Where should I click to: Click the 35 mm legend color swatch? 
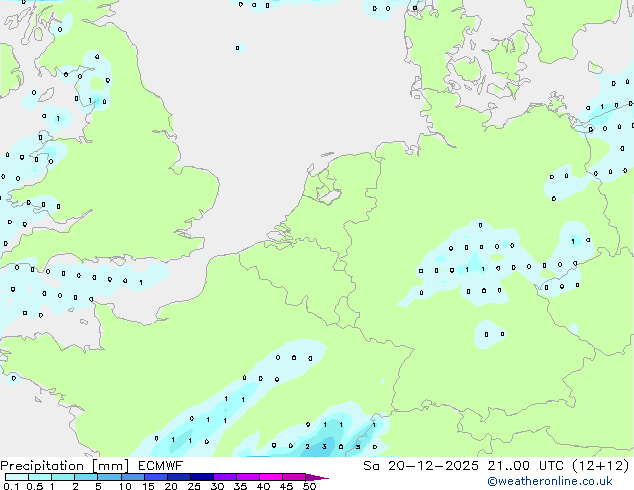247,477
